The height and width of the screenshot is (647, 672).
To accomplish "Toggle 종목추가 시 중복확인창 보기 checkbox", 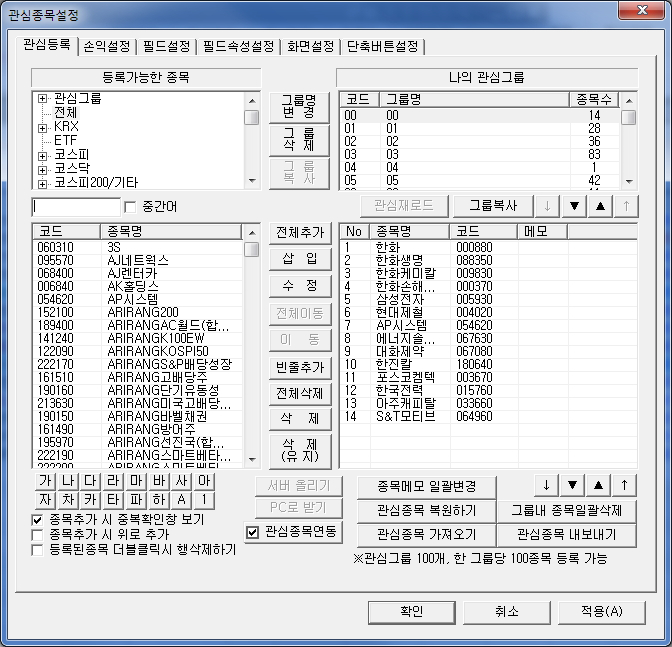I will tap(38, 519).
